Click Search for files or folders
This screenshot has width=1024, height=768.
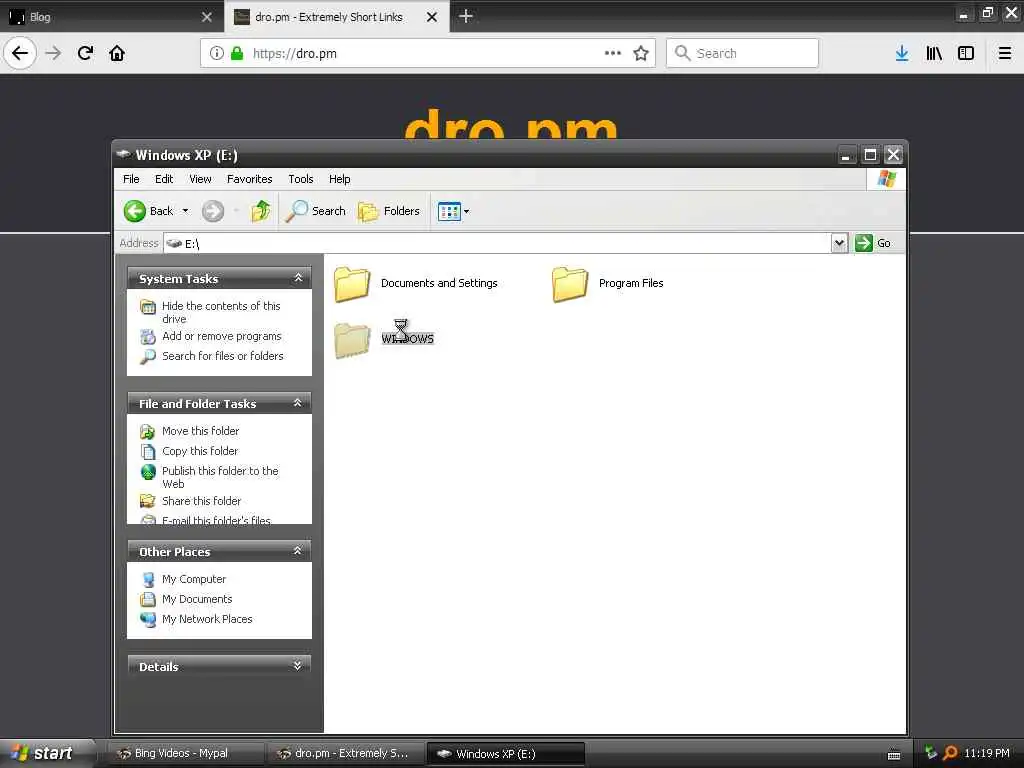coord(223,356)
